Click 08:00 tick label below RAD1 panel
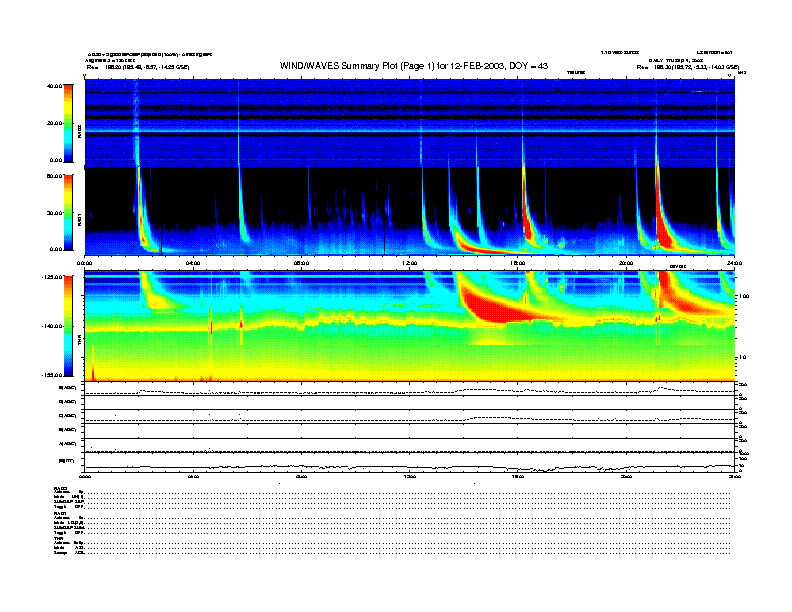The image size is (792, 612). (301, 263)
